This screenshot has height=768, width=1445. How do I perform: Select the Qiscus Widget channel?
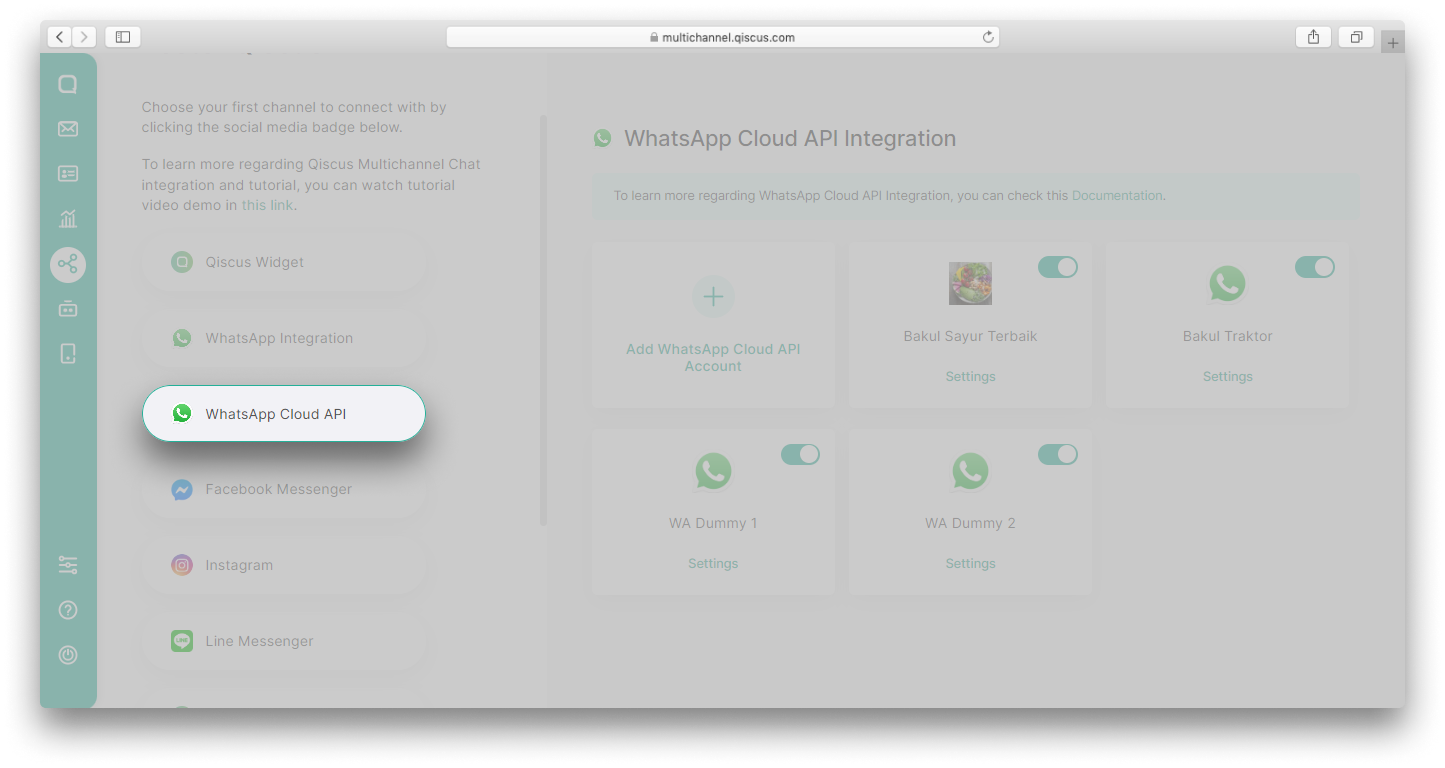coord(283,262)
